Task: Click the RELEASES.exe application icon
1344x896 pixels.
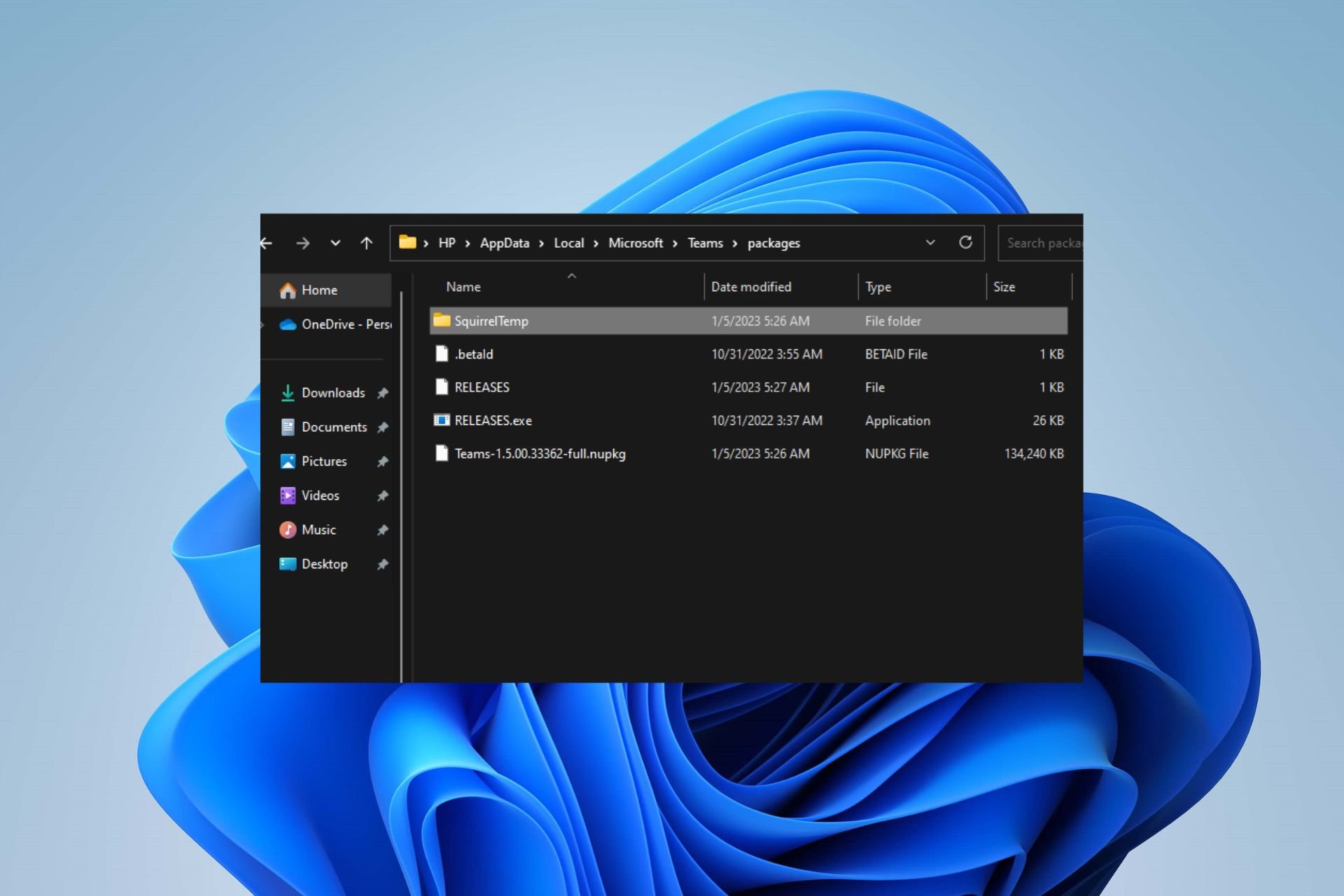Action: (441, 420)
